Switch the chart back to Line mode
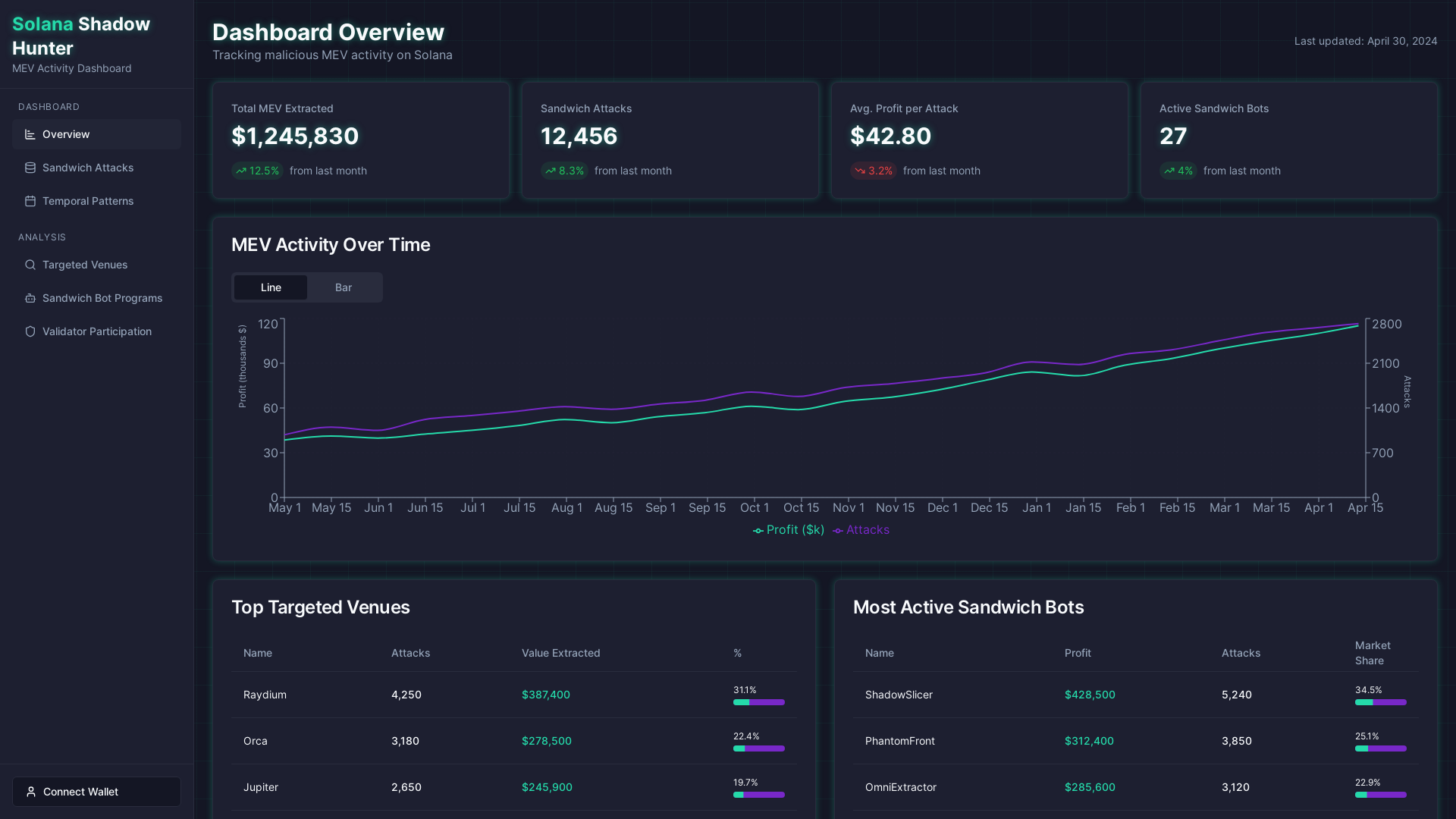1456x819 pixels. (270, 287)
